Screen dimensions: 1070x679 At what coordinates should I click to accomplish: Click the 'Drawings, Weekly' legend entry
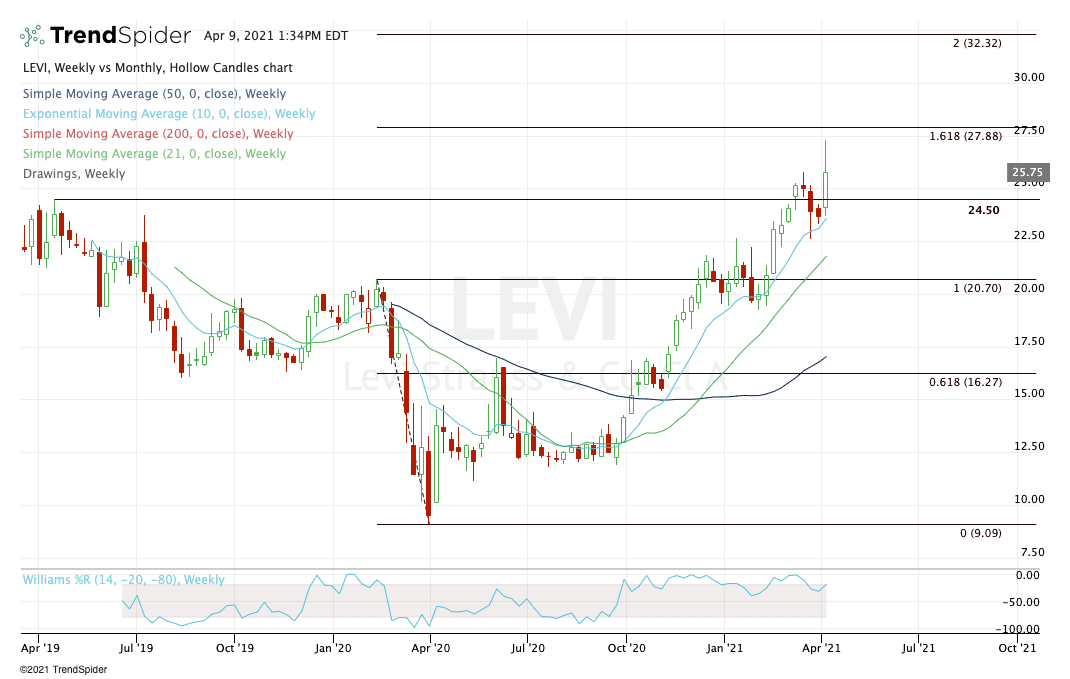click(x=74, y=173)
